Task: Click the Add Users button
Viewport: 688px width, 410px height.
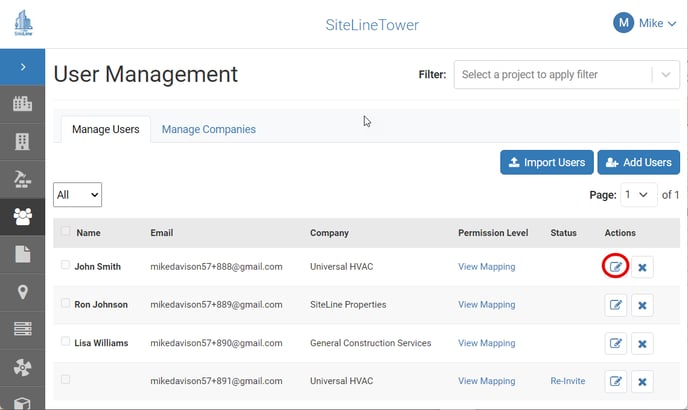Action: tap(638, 162)
